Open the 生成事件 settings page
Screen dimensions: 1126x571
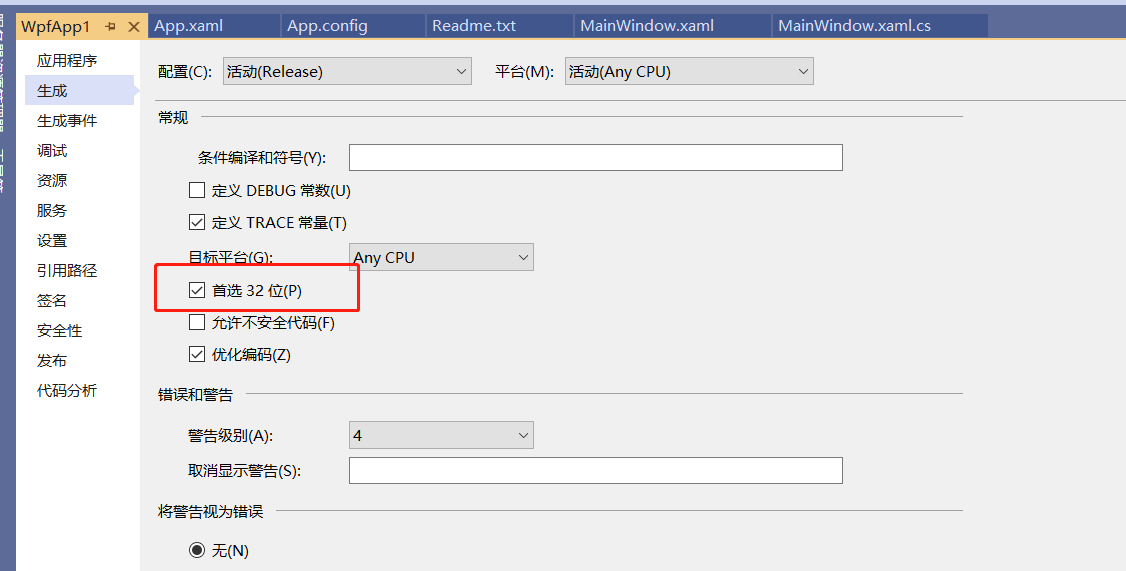67,121
